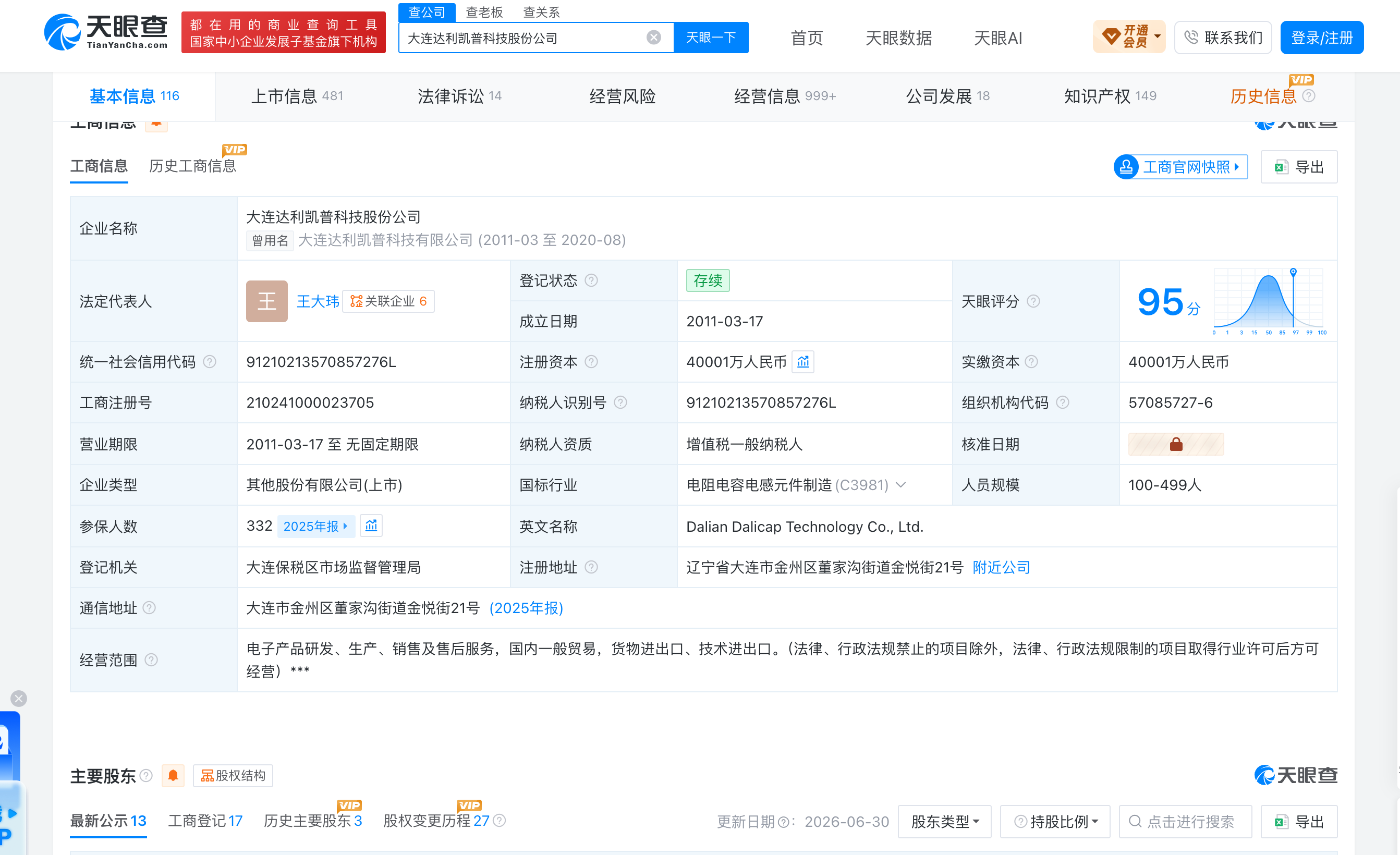Open the 2025年报 report link
1400x855 pixels.
click(316, 526)
